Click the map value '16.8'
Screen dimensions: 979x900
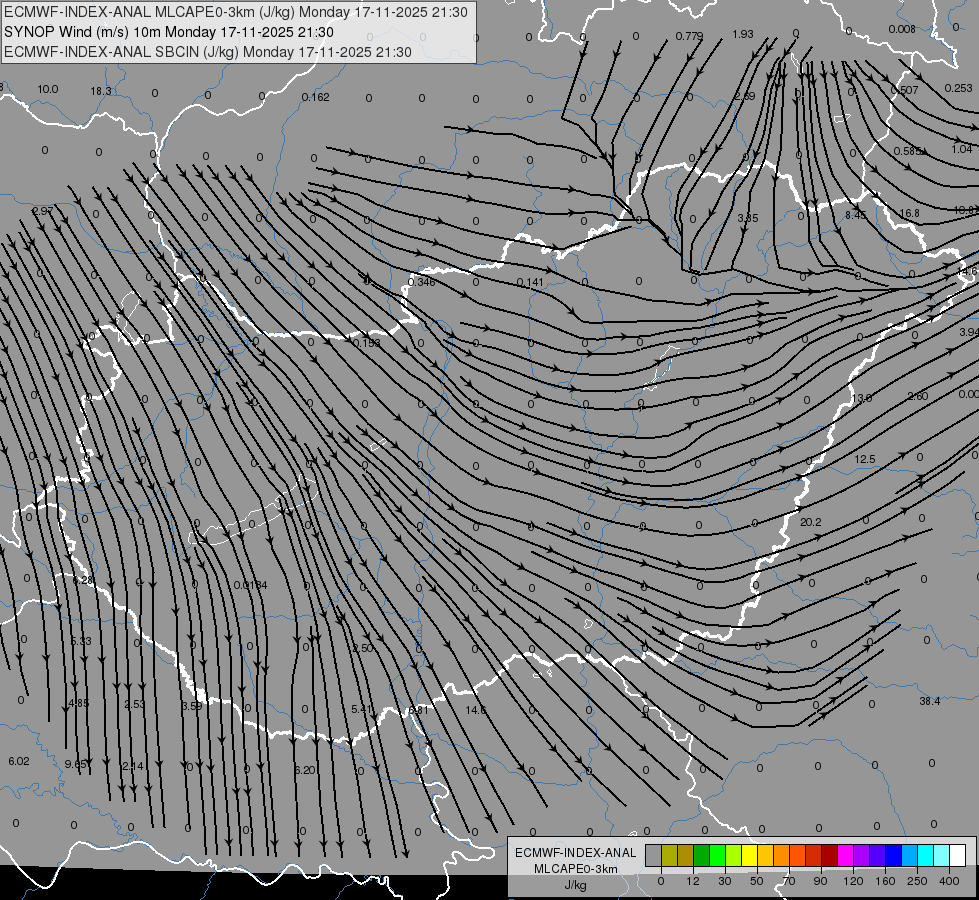pos(909,214)
